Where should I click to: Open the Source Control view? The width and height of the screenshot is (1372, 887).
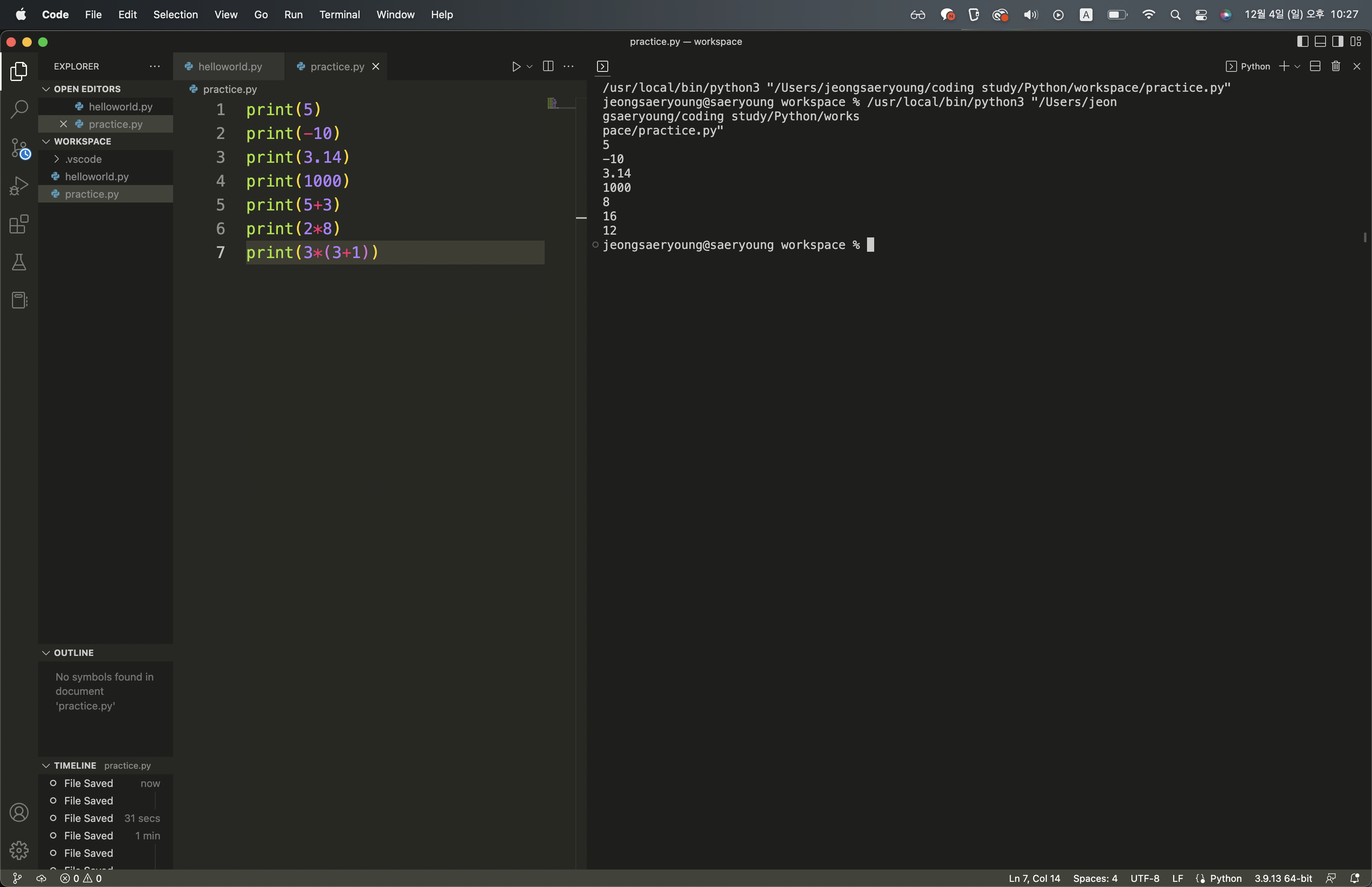pos(19,148)
